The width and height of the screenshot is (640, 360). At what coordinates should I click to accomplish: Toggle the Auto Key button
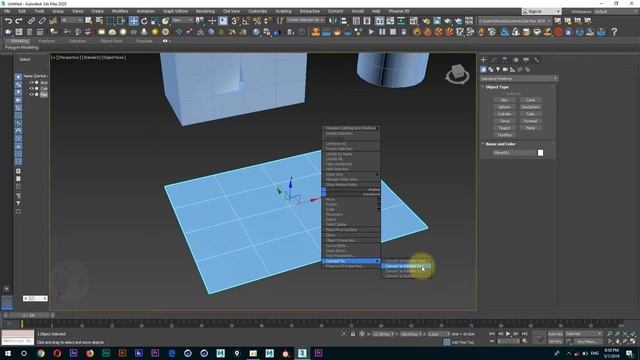coord(555,334)
